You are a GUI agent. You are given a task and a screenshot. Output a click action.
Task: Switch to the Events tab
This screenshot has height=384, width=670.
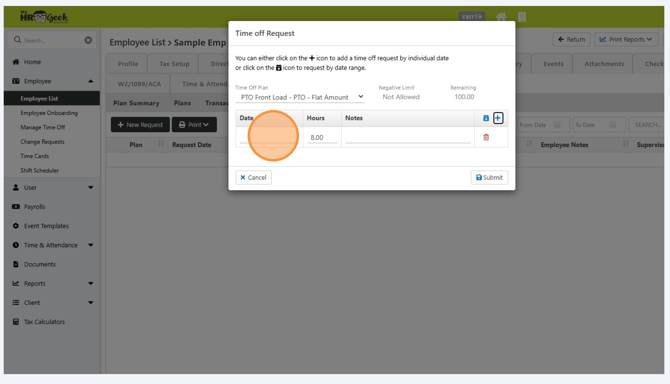click(553, 64)
